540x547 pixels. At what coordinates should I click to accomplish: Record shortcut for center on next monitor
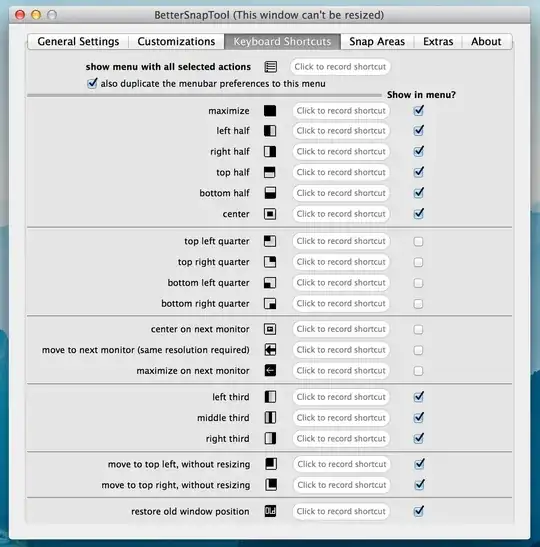point(341,329)
